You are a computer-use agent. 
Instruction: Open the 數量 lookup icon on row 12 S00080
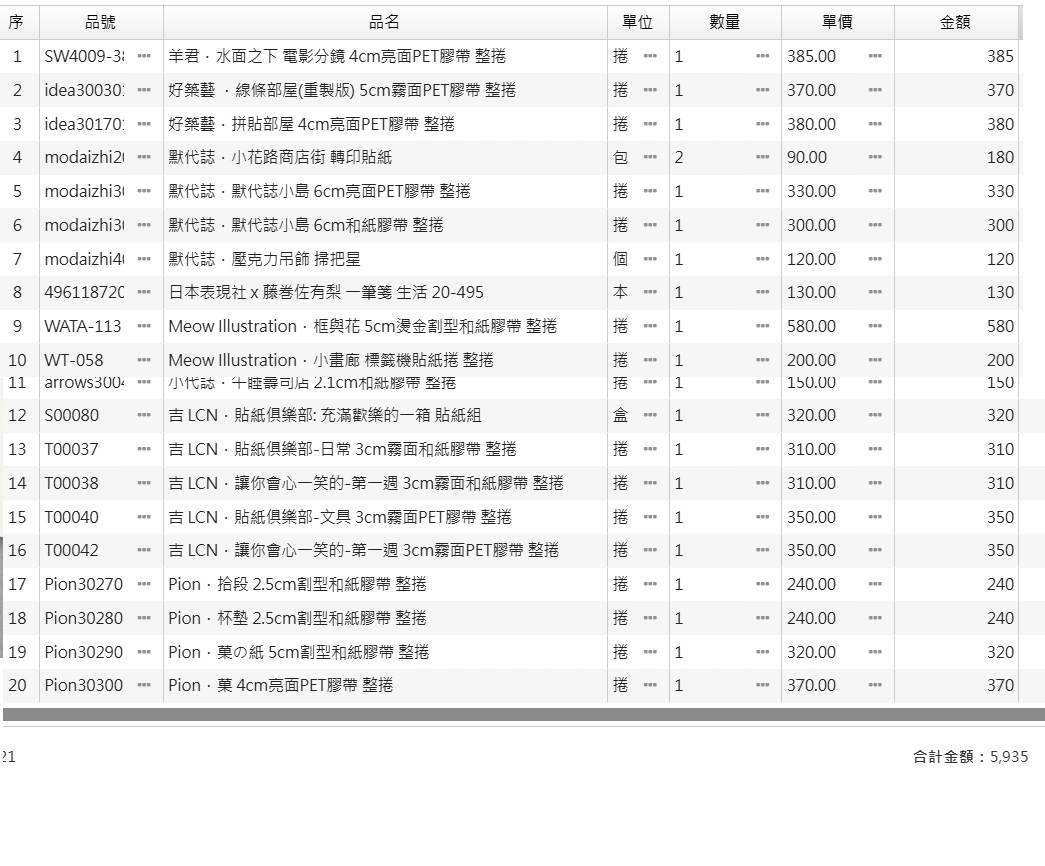(762, 415)
